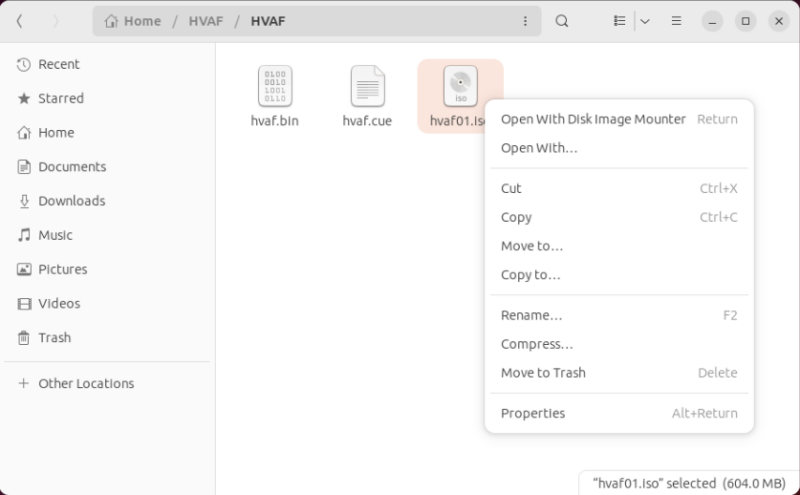Open Home in the sidebar
800x495 pixels.
(x=107, y=133)
